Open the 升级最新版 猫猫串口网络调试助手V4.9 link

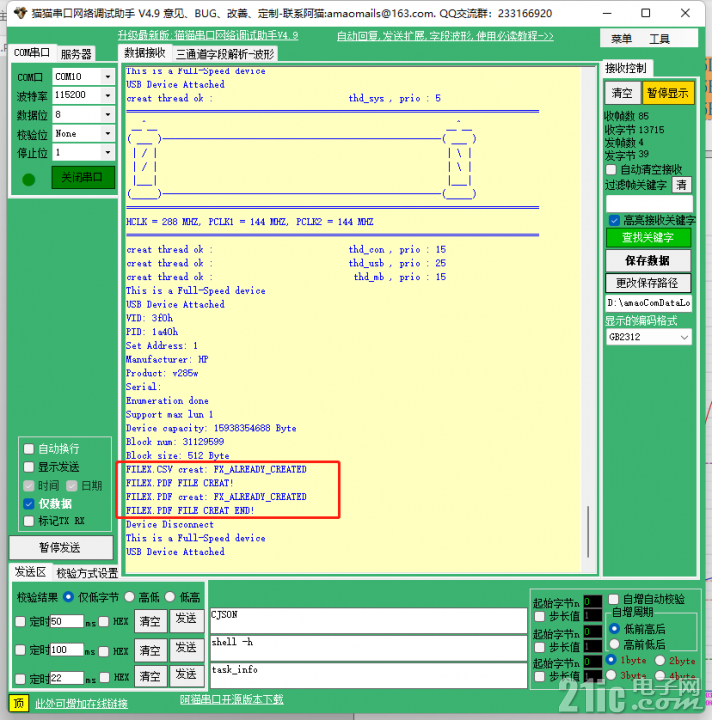pyautogui.click(x=208, y=35)
